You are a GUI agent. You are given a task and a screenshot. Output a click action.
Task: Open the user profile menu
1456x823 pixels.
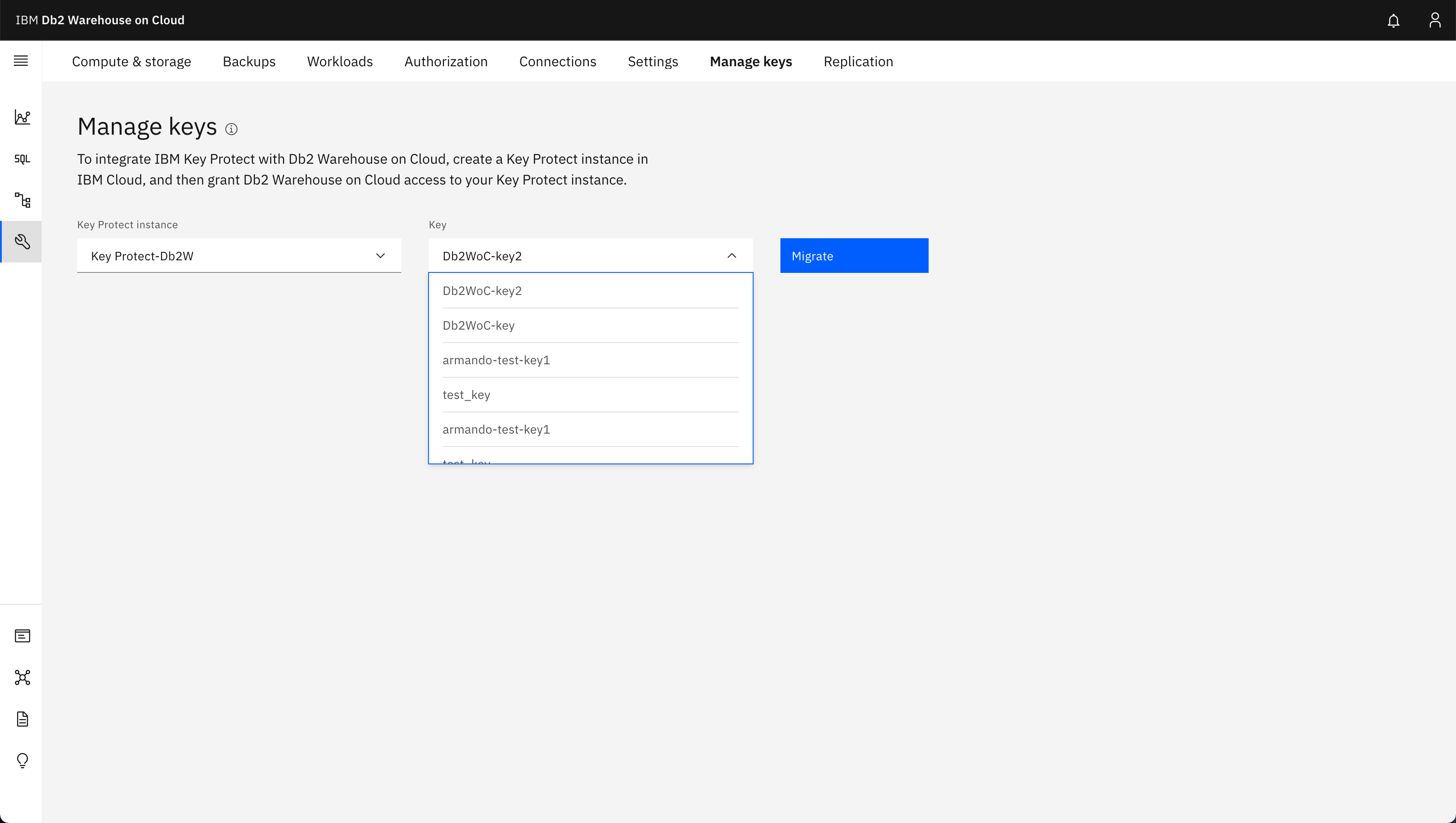click(1434, 20)
